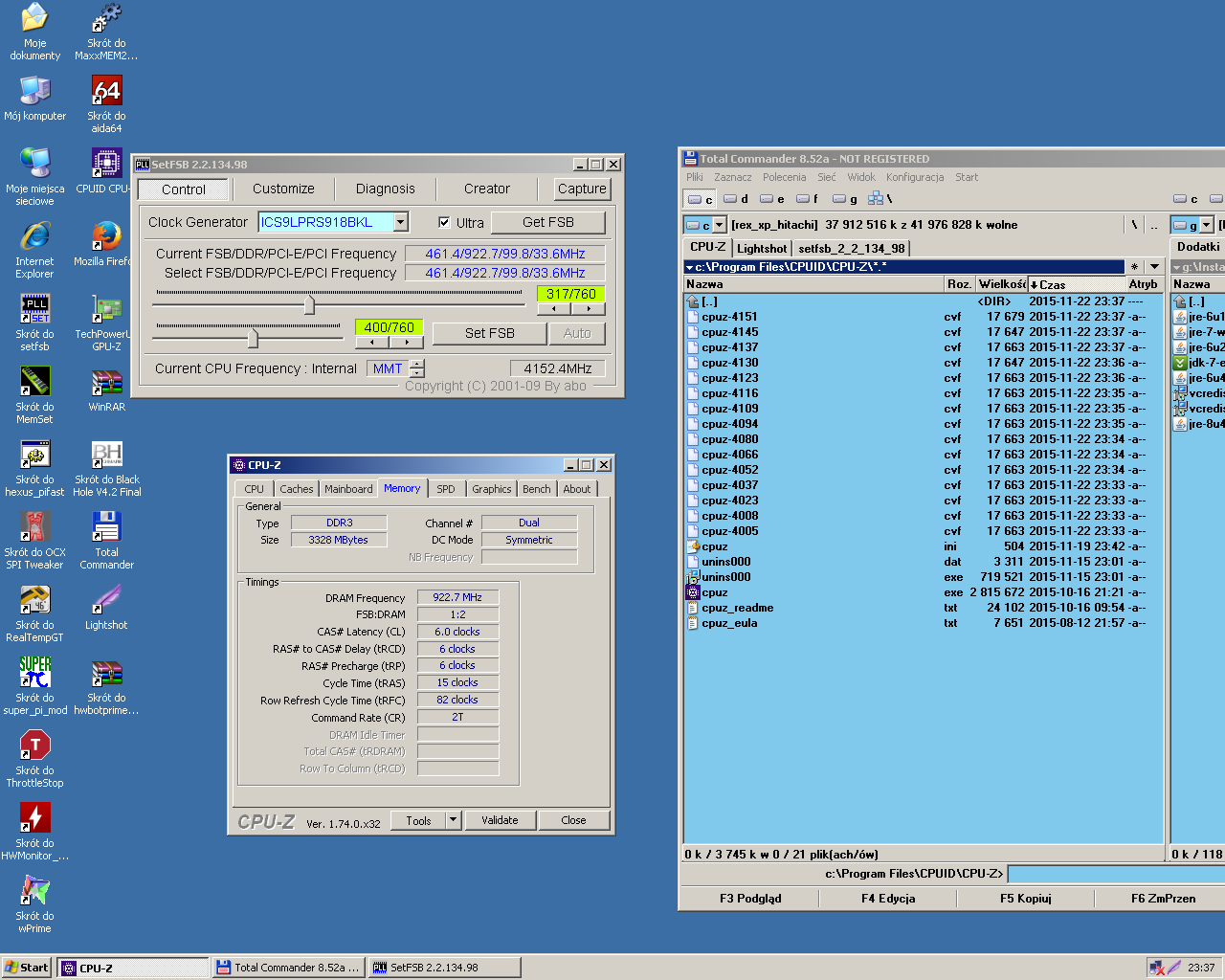This screenshot has width=1225, height=980.
Task: Click the lower FSB slider thumb
Action: tap(253, 338)
